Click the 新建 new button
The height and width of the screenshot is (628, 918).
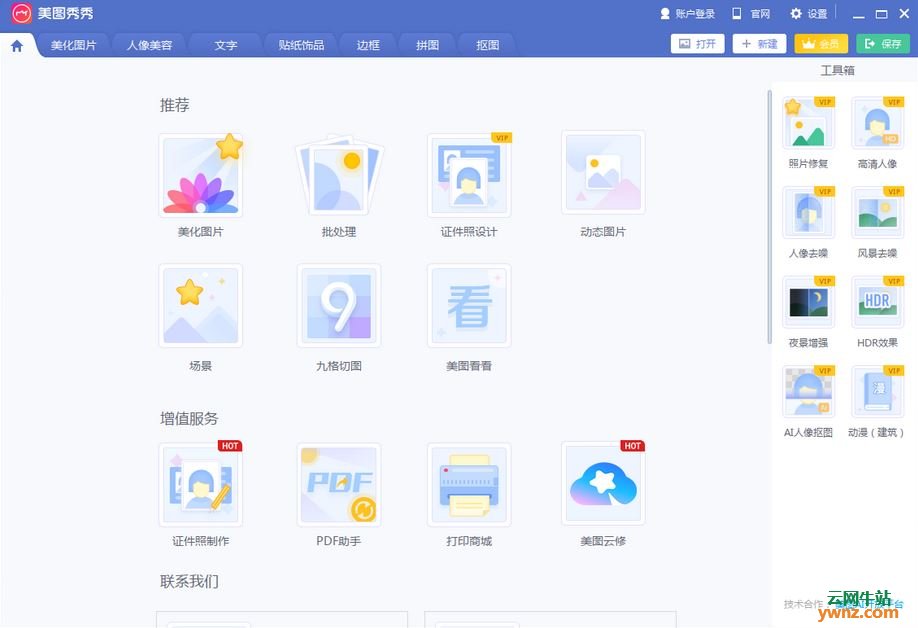coord(759,44)
